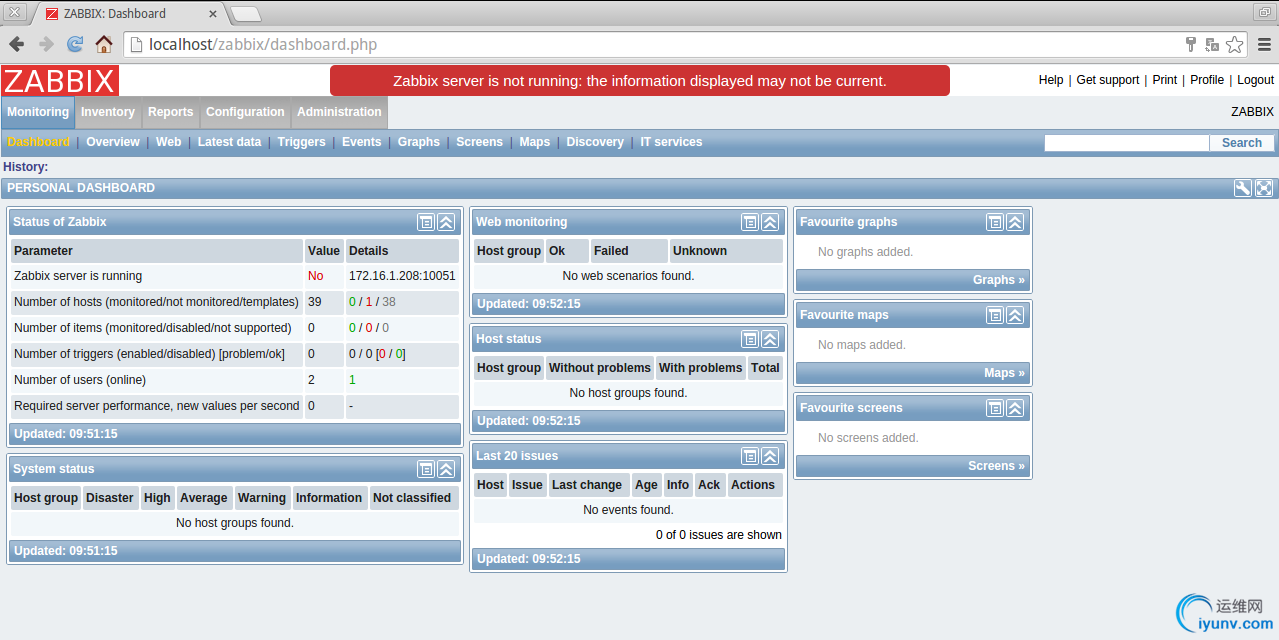
Task: Switch to the Configuration main tab
Action: click(245, 112)
